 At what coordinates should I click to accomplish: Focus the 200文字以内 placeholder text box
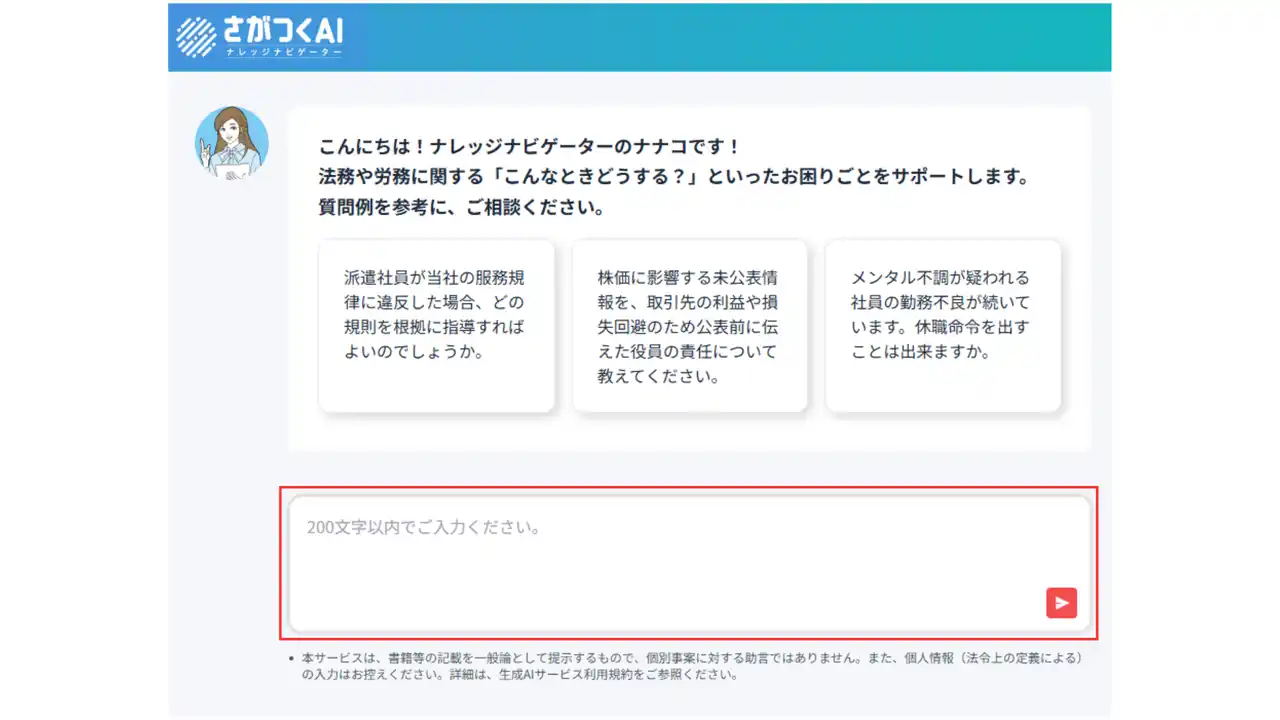424,526
